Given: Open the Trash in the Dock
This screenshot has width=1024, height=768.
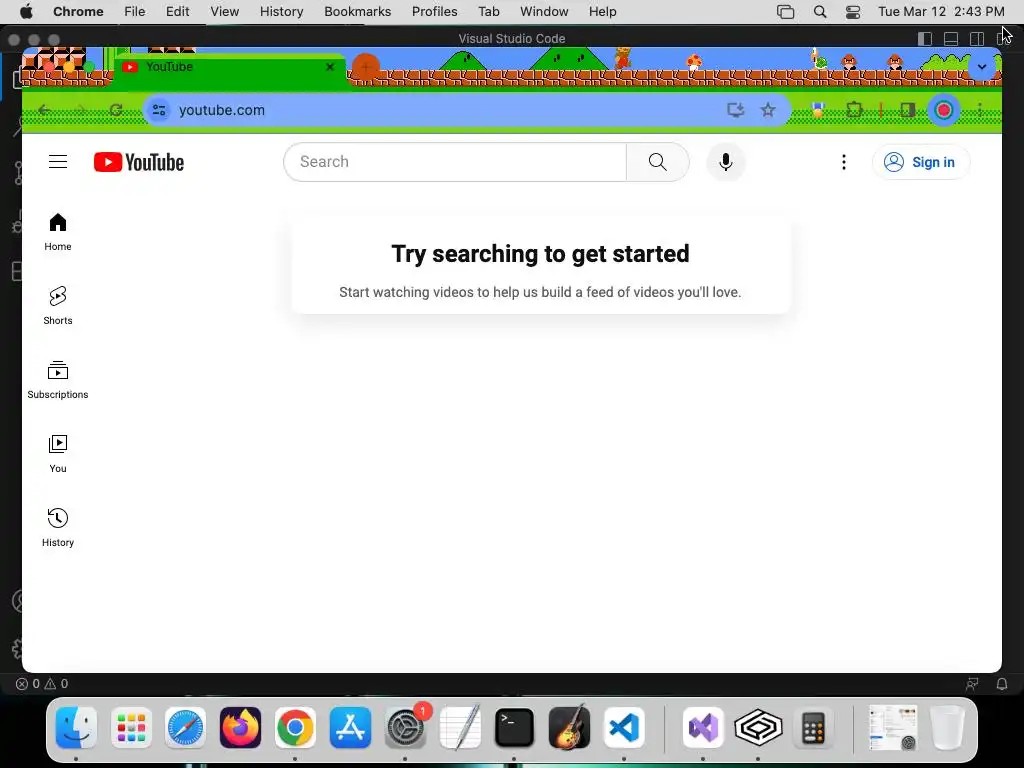Looking at the screenshot, I should tap(948, 728).
